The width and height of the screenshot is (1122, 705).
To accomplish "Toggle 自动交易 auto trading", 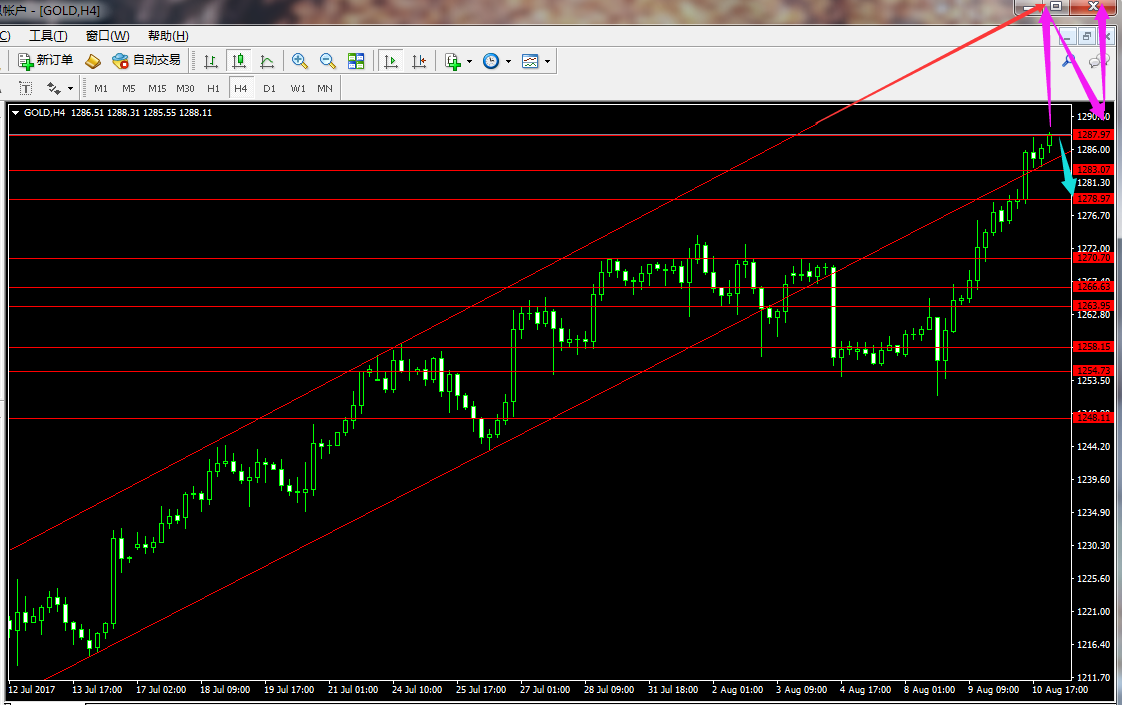I will coord(147,61).
